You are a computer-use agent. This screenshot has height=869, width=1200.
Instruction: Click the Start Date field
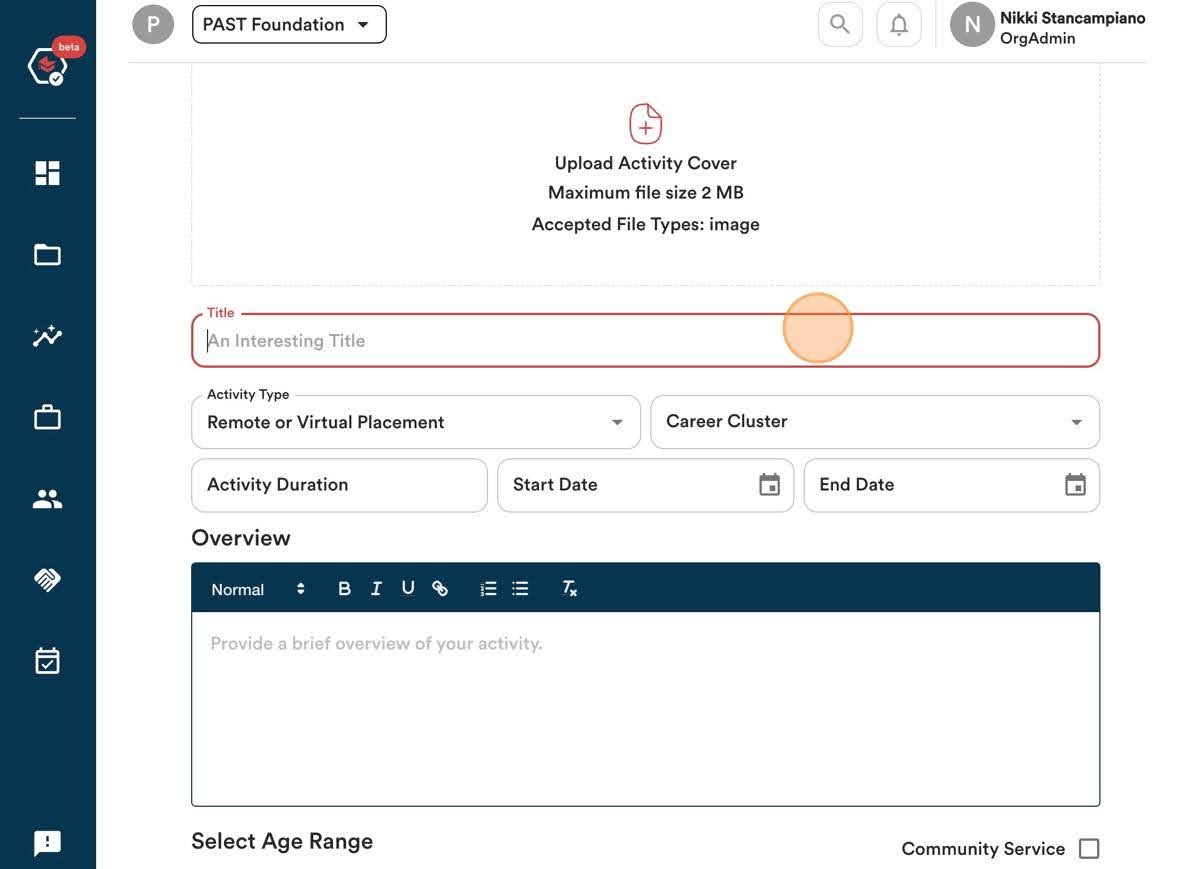(645, 485)
